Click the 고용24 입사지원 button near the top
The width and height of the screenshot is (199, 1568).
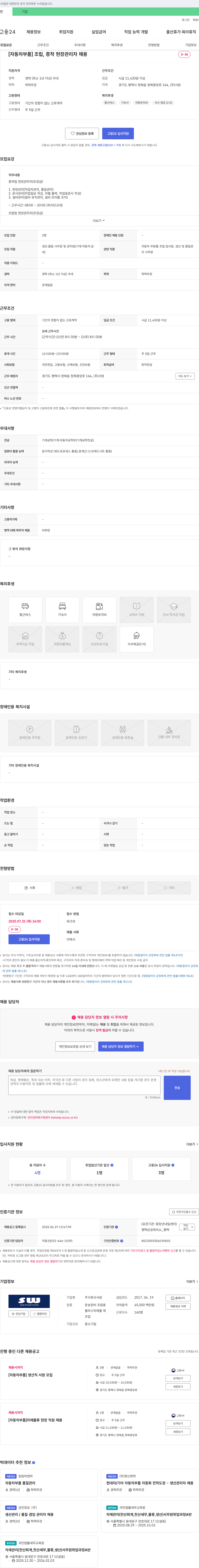(x=118, y=133)
